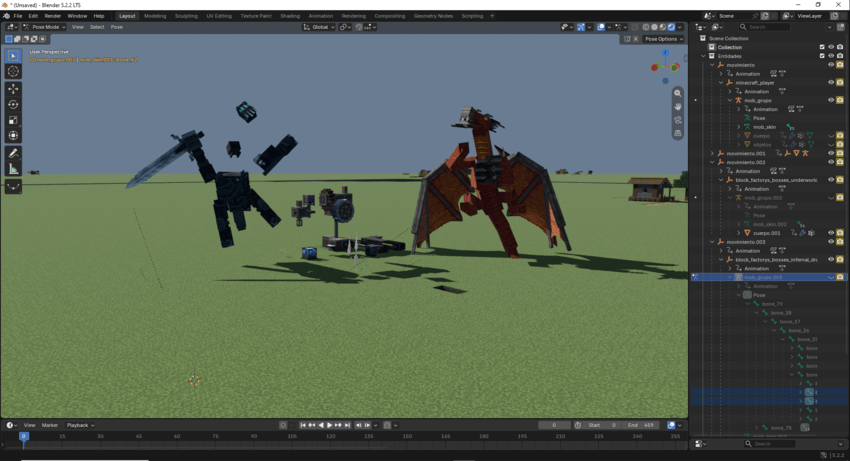The image size is (850, 461).
Task: Open outliner filter dropdown
Action: 829,27
